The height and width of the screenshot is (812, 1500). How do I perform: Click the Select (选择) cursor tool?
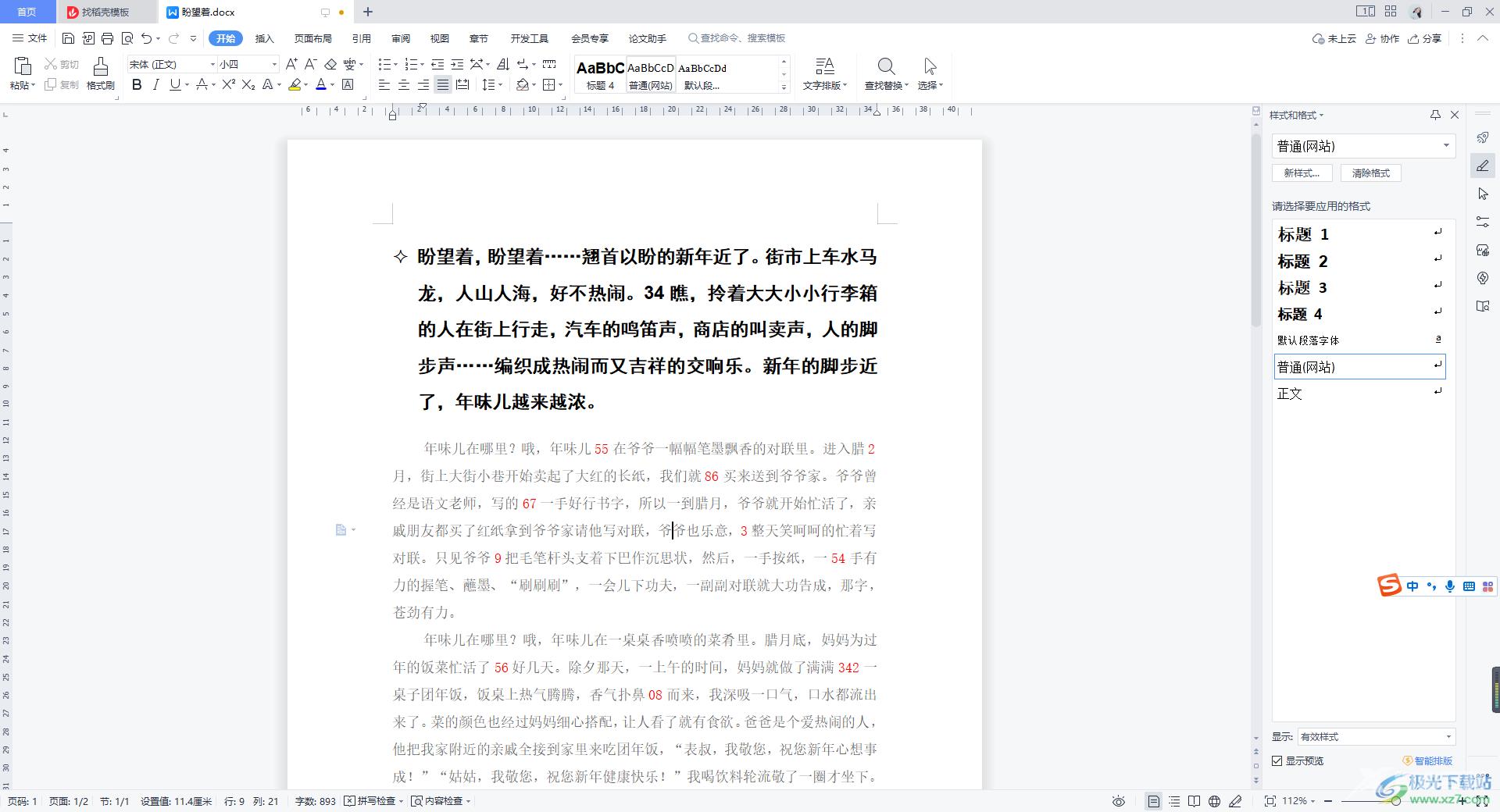[x=930, y=74]
